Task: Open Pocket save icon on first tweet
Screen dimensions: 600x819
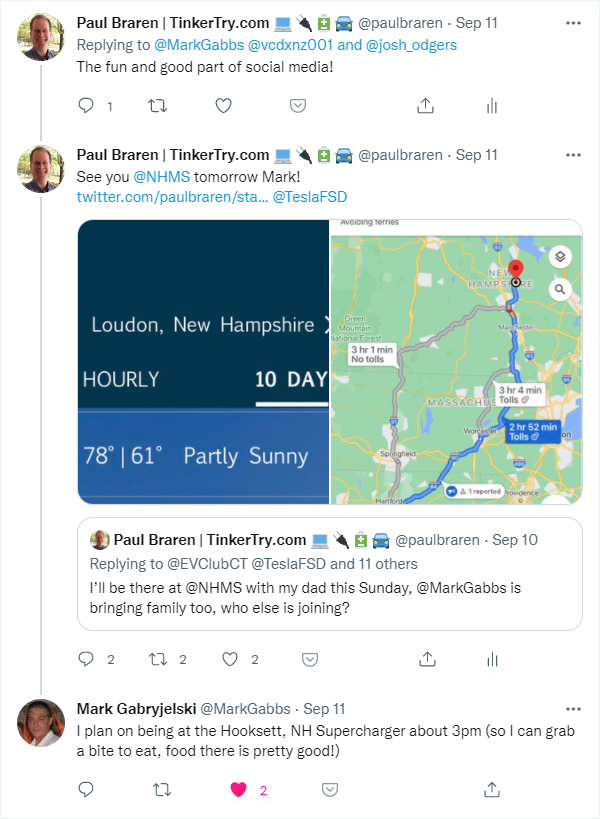Action: 298,106
